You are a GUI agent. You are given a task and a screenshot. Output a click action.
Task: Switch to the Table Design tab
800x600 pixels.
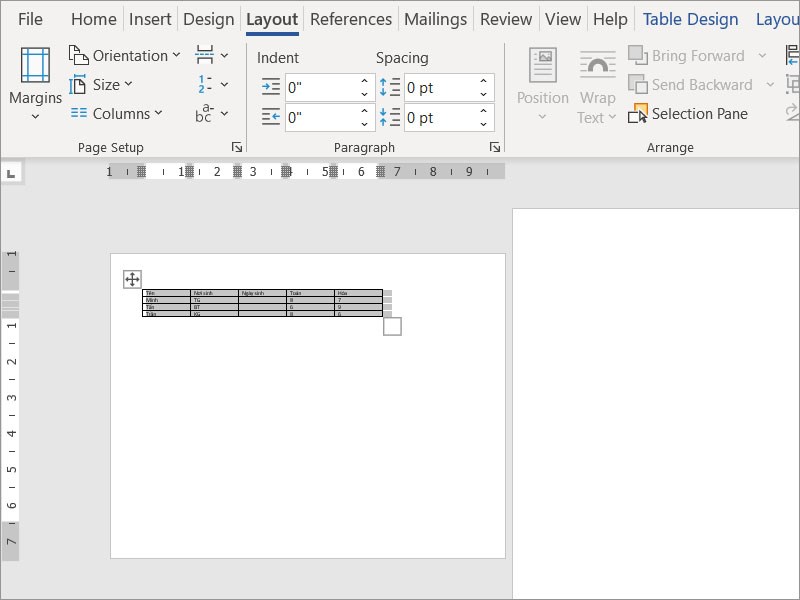click(690, 19)
